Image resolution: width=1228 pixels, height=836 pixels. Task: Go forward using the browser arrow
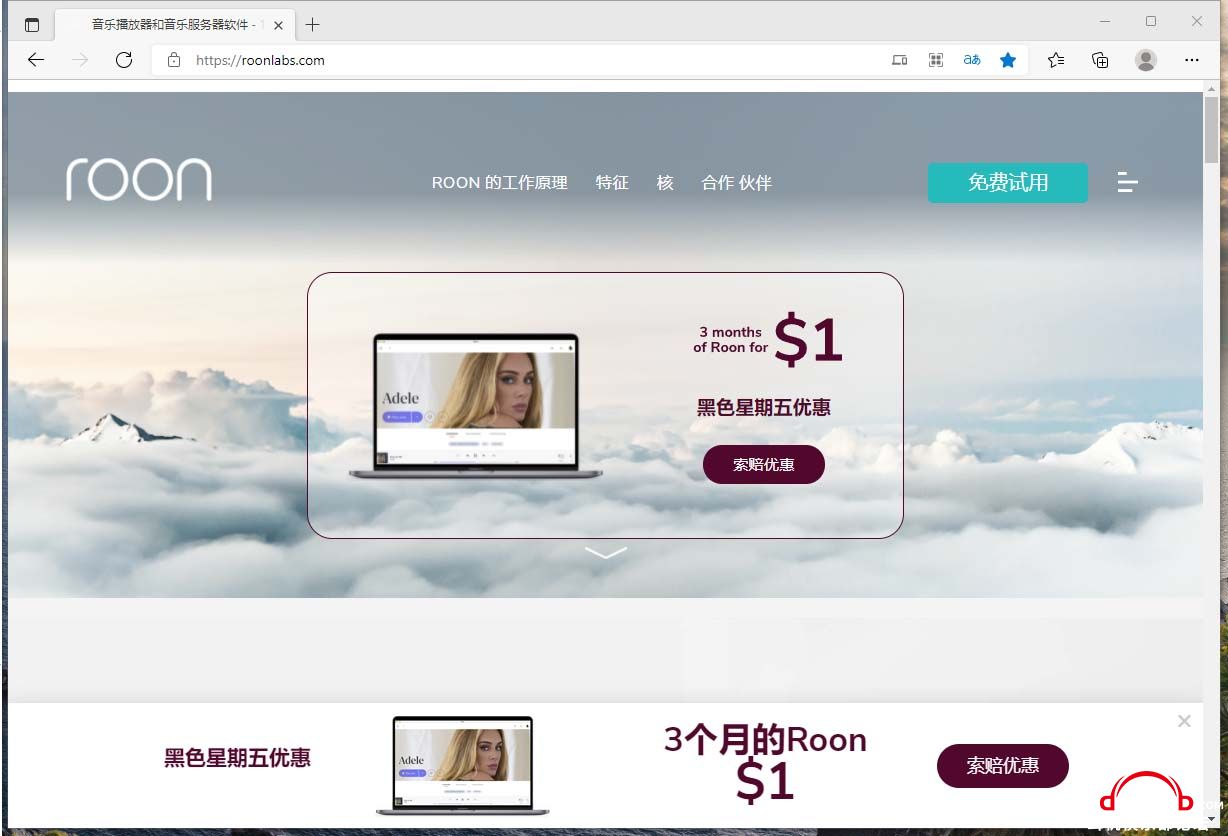point(80,60)
